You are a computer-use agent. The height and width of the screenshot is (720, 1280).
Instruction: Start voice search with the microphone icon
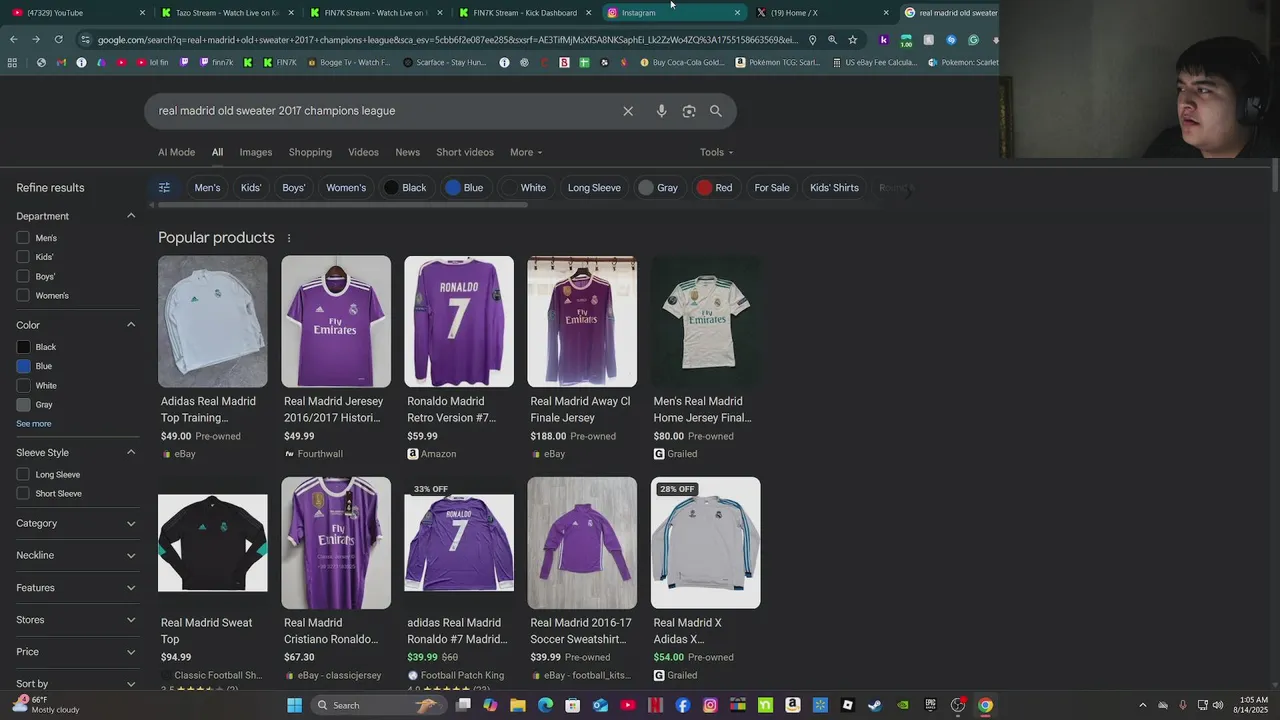[x=661, y=111]
